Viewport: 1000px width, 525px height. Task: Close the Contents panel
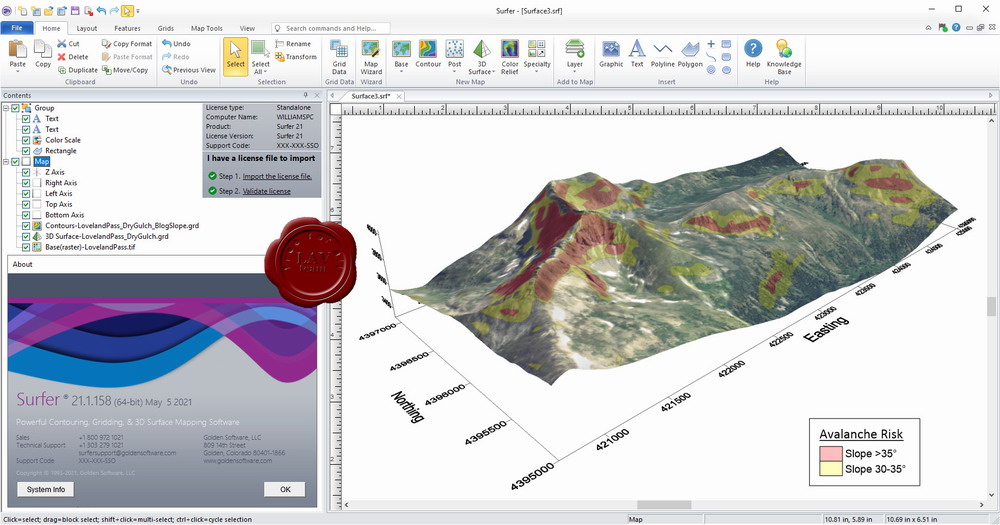317,96
